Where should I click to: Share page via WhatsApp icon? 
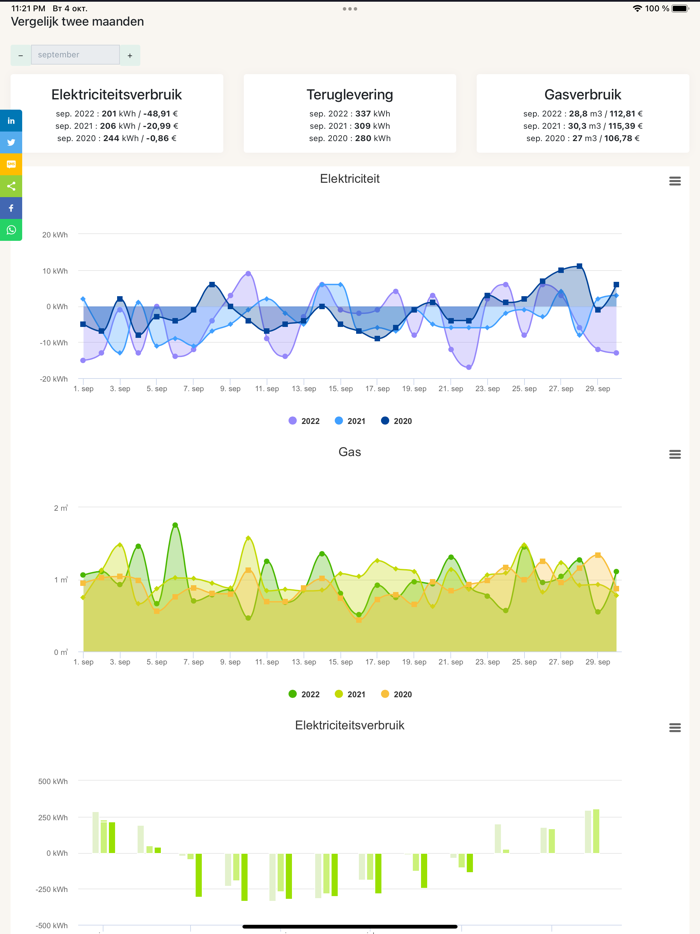[x=11, y=230]
